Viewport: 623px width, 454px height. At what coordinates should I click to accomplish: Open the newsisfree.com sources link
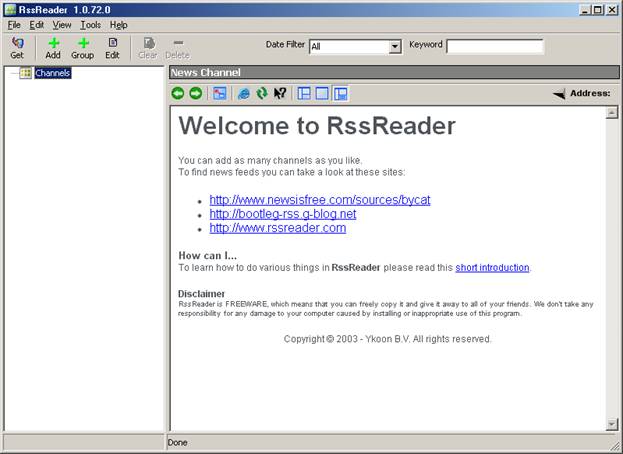coord(319,200)
